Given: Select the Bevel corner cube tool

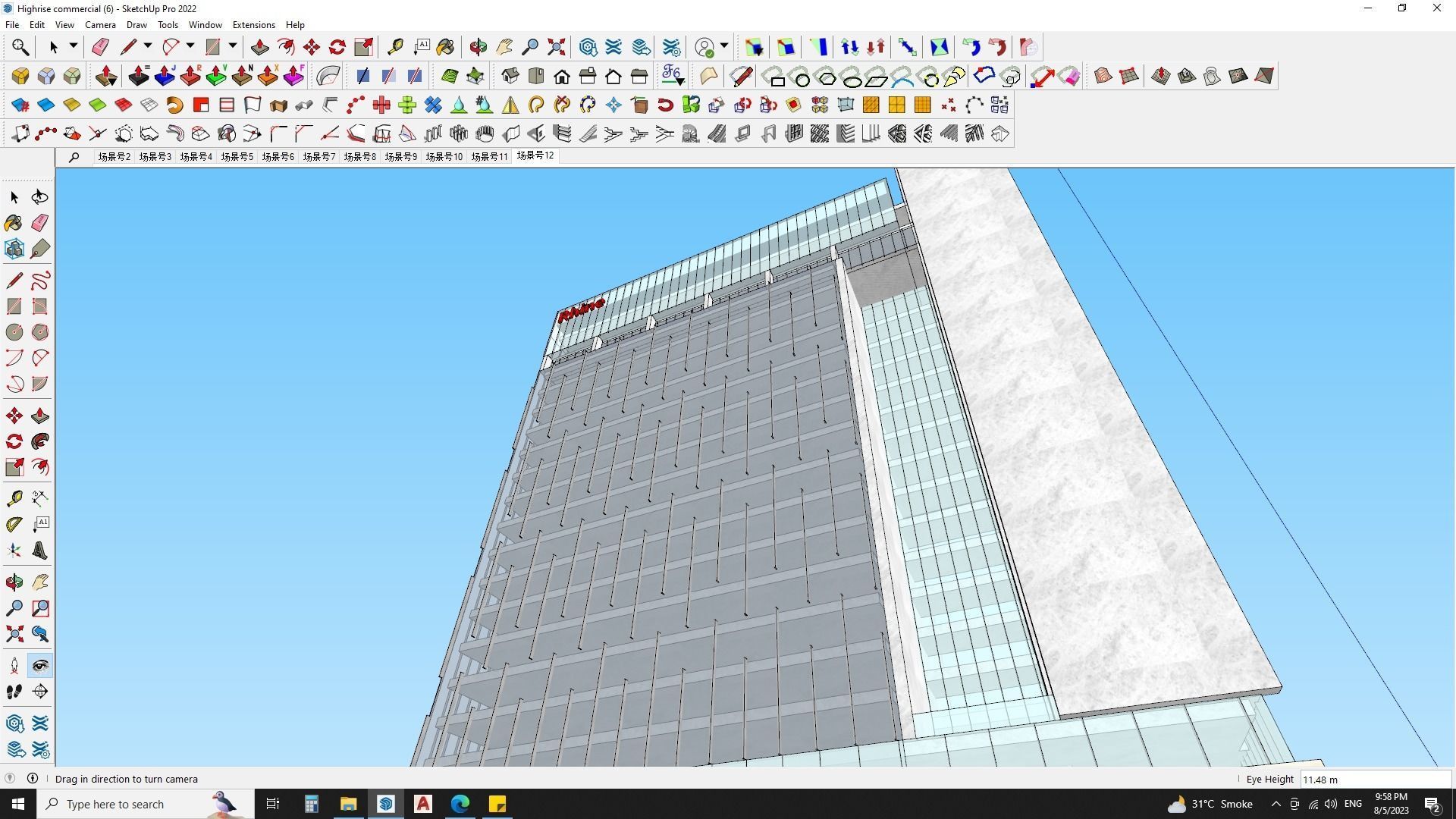Looking at the screenshot, I should [x=72, y=76].
